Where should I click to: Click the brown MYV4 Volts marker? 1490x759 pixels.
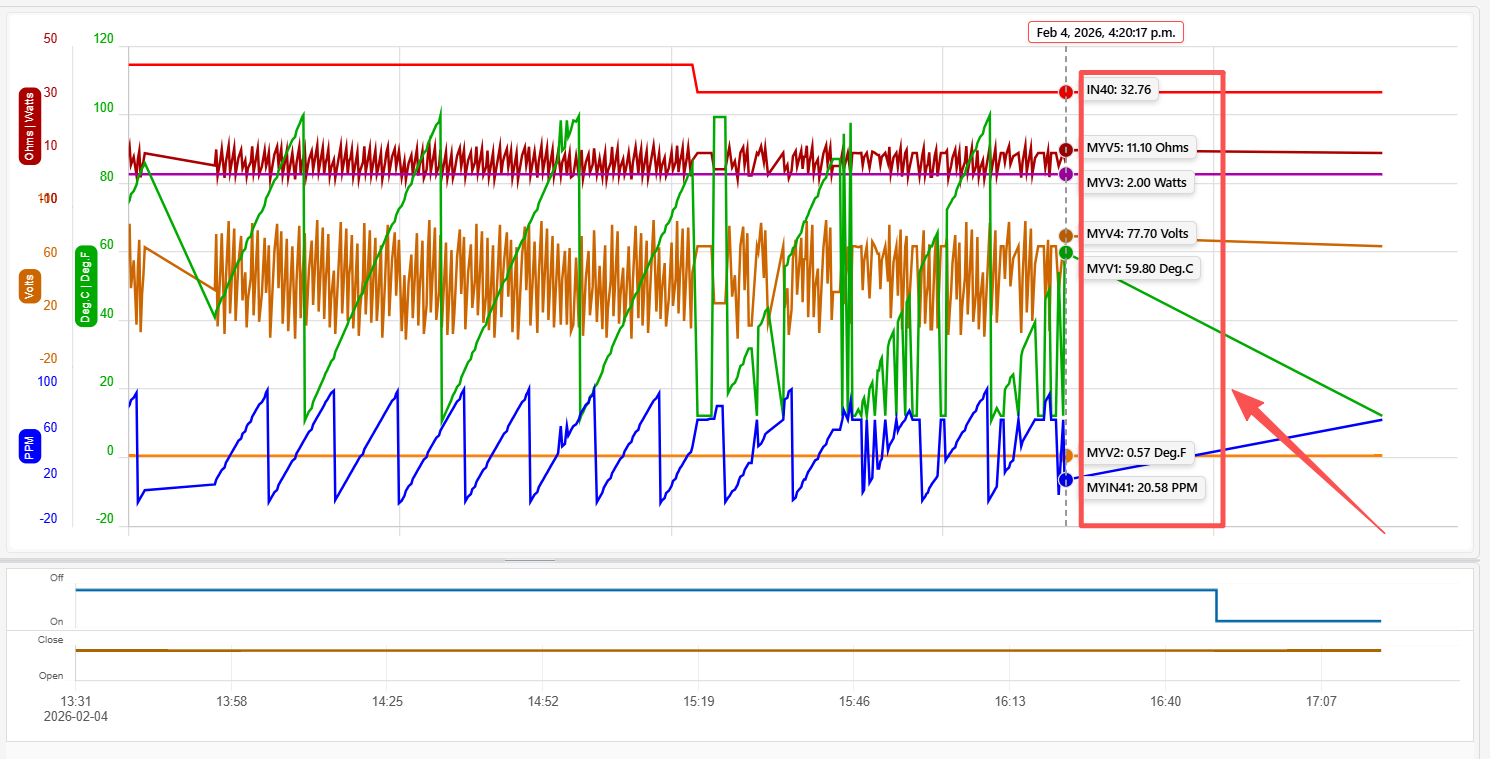click(1066, 236)
